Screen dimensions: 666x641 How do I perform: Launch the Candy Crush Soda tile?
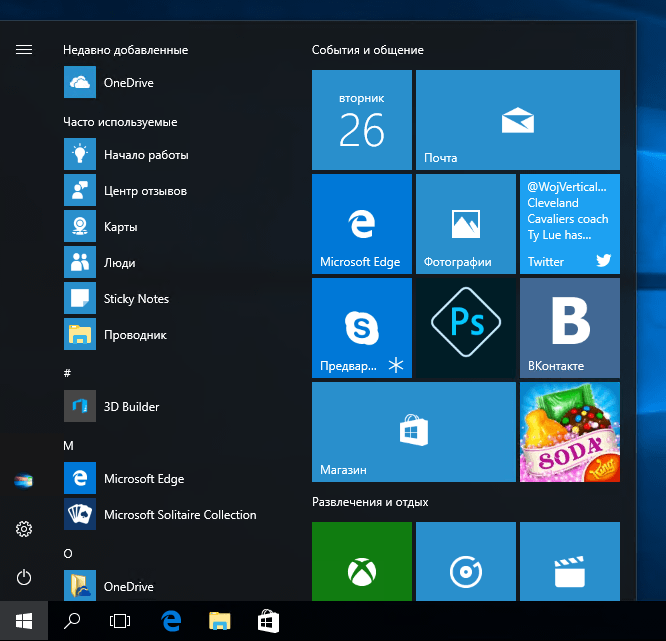(x=570, y=432)
